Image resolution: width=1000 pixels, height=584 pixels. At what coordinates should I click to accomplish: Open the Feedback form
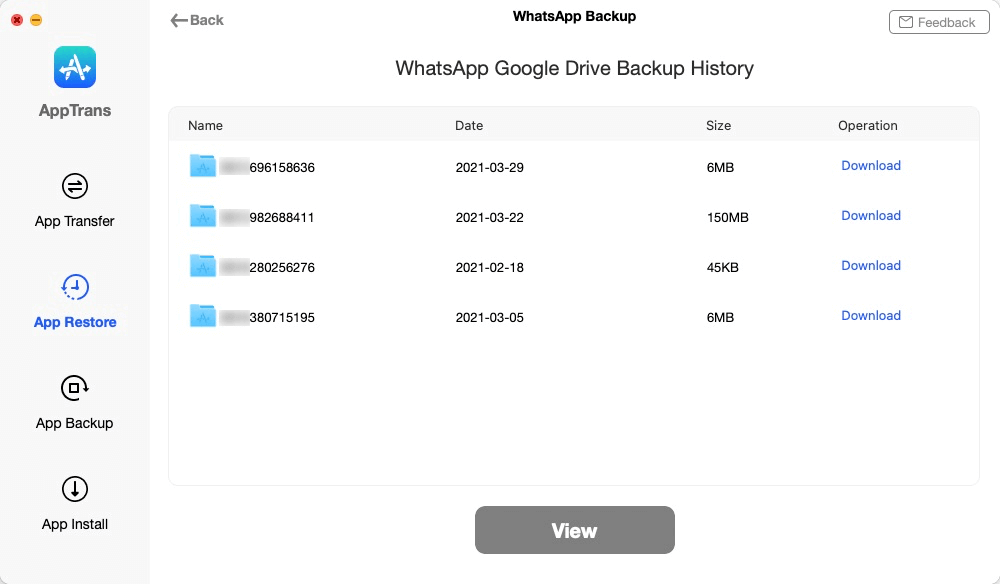(938, 22)
